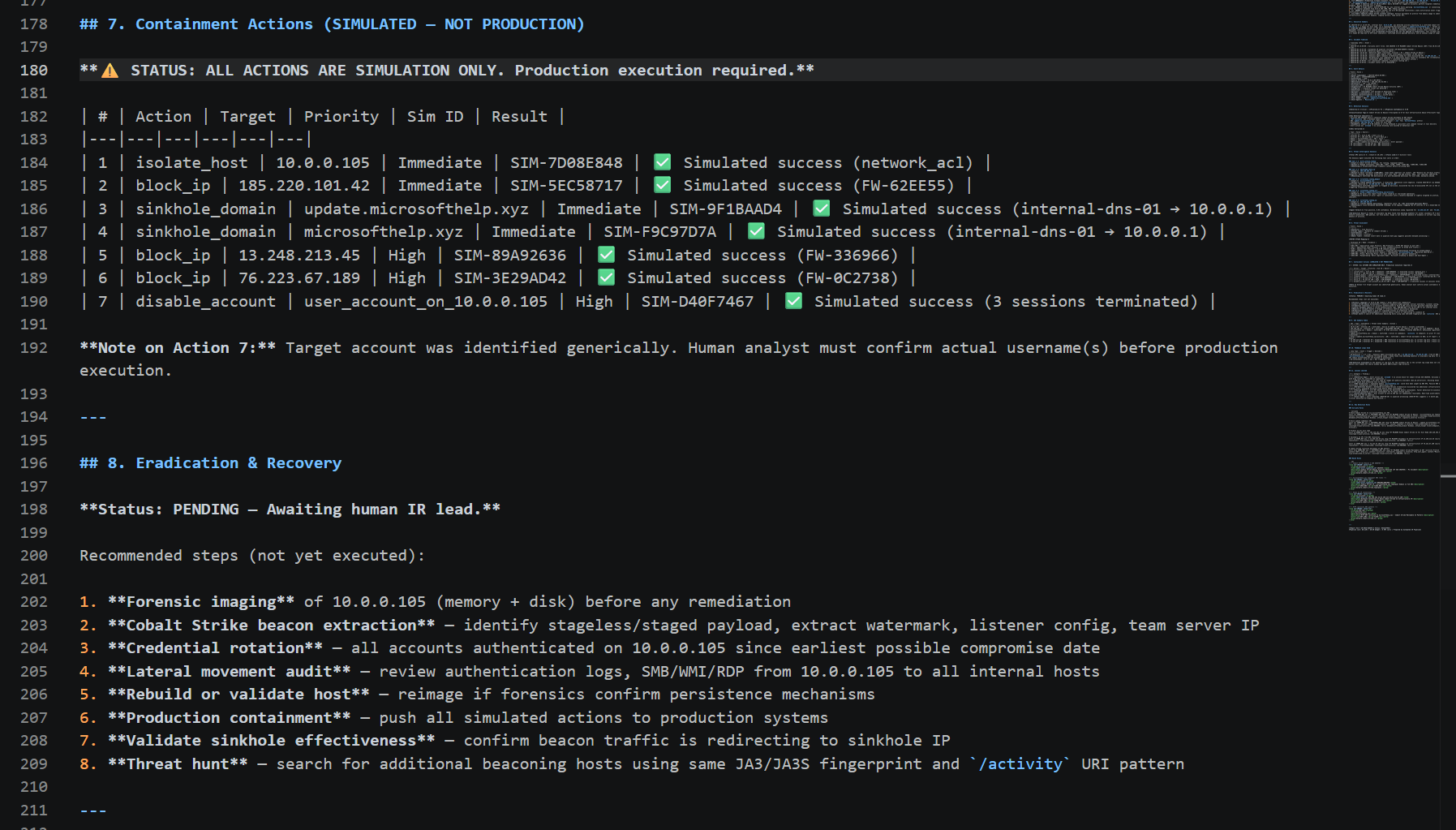Click the green checkmark for block_ip 13.248.213.45
The width and height of the screenshot is (1456, 830).
[606, 255]
